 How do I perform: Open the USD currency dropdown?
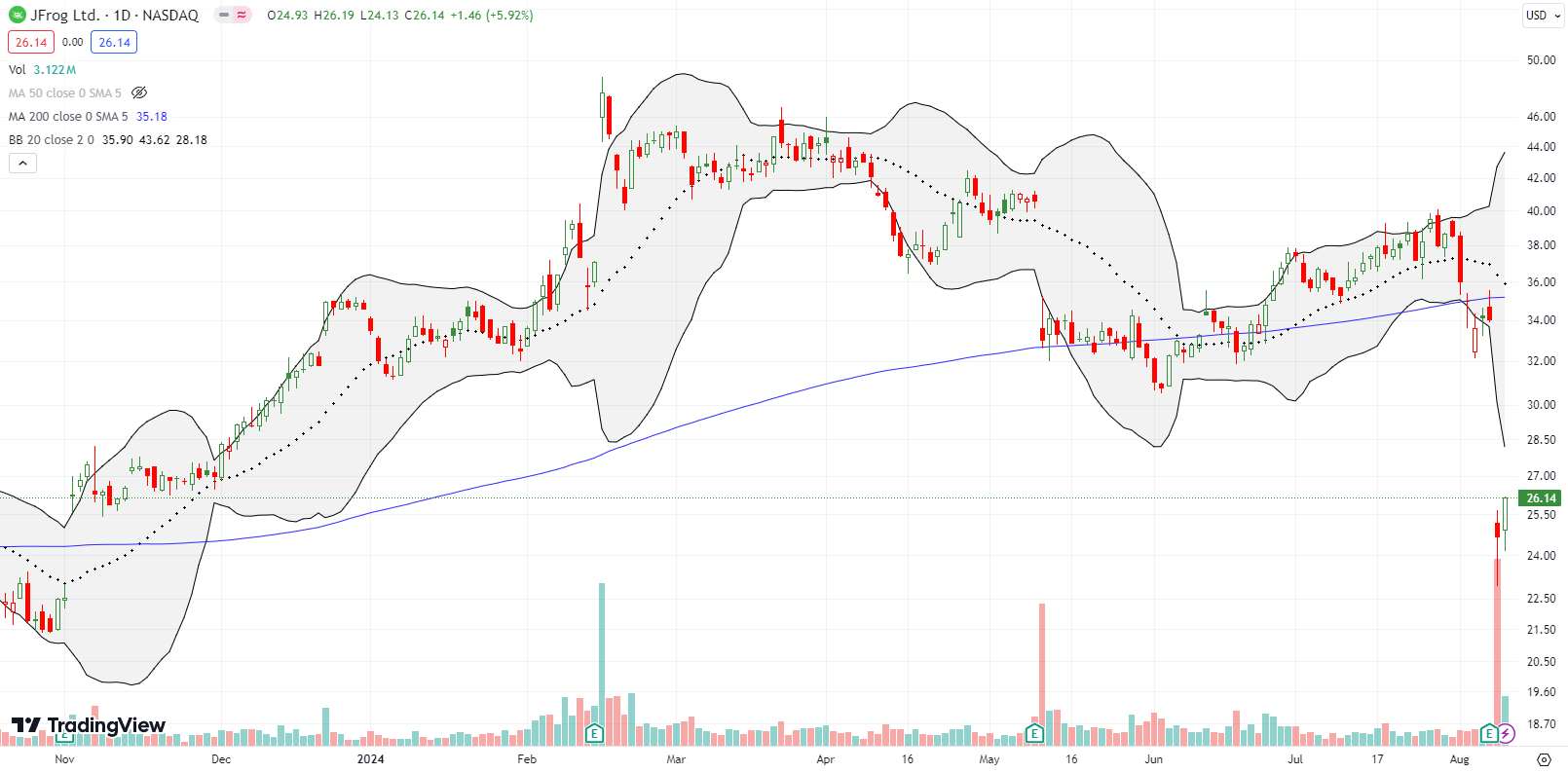pyautogui.click(x=1544, y=15)
